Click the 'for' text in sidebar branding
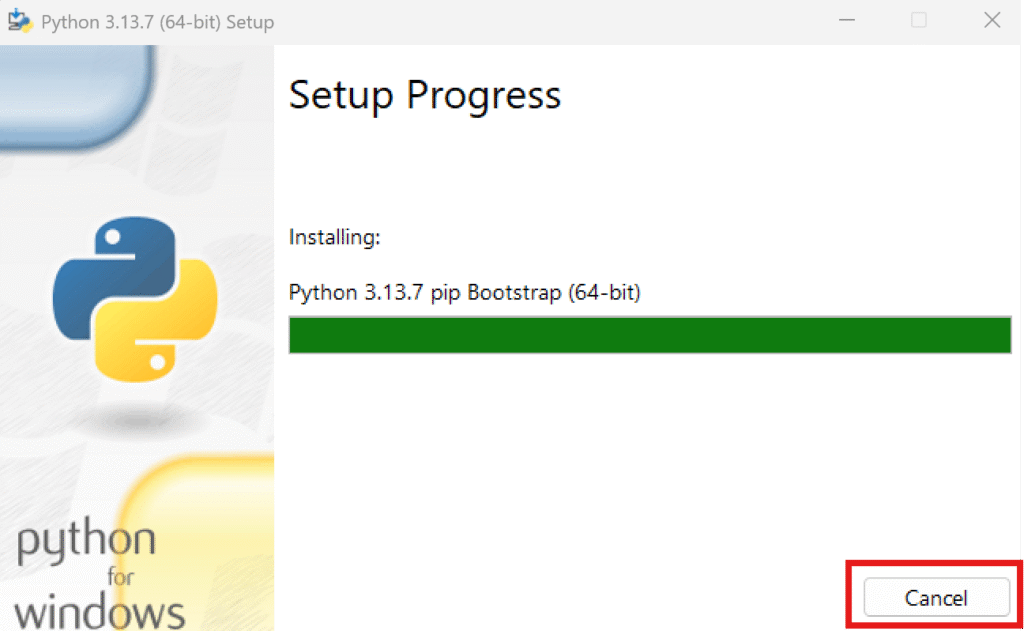Image resolution: width=1024 pixels, height=631 pixels. 121,577
